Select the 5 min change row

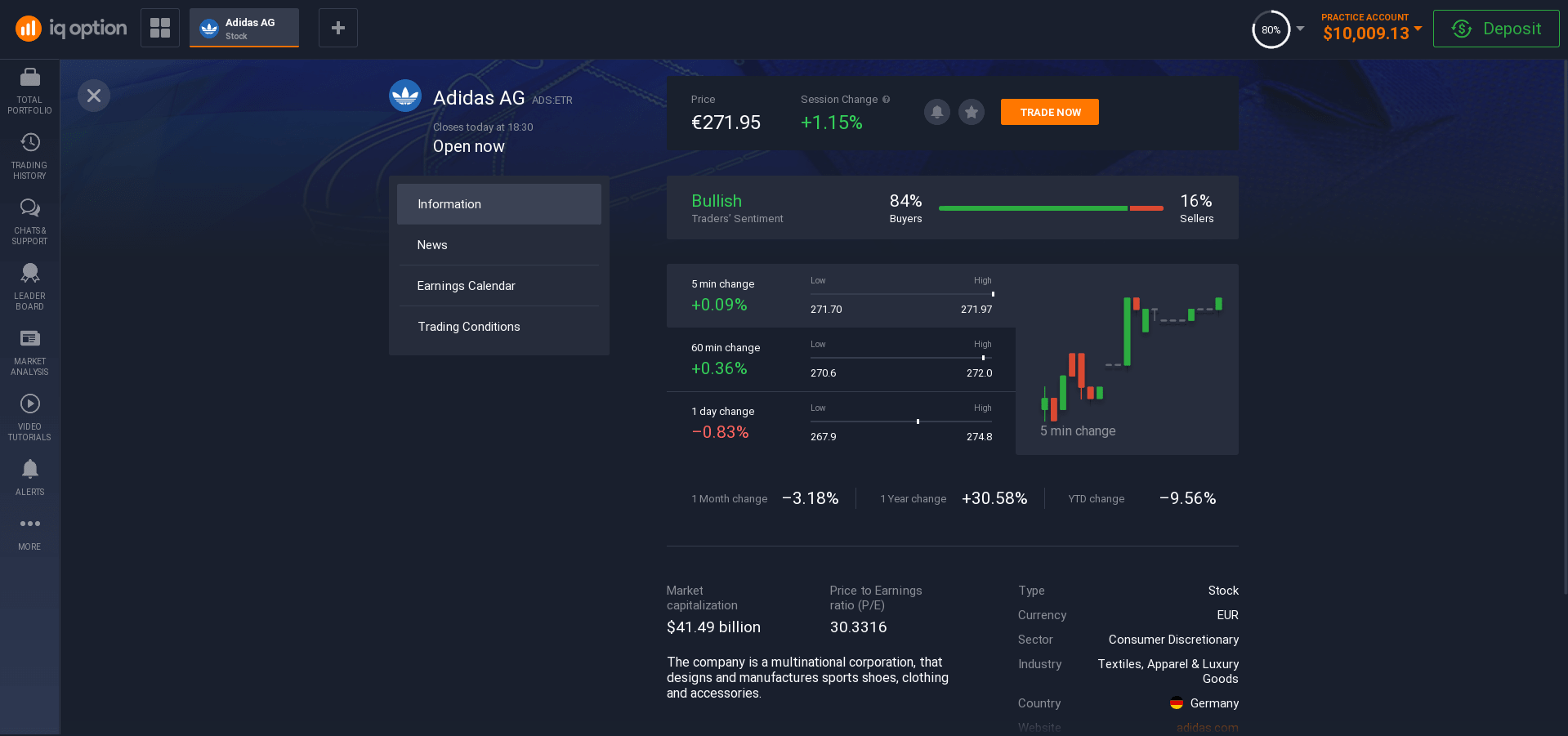tap(841, 296)
